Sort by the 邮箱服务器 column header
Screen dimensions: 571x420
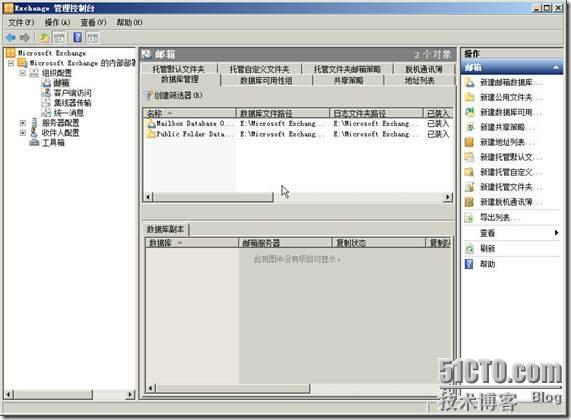pos(285,243)
